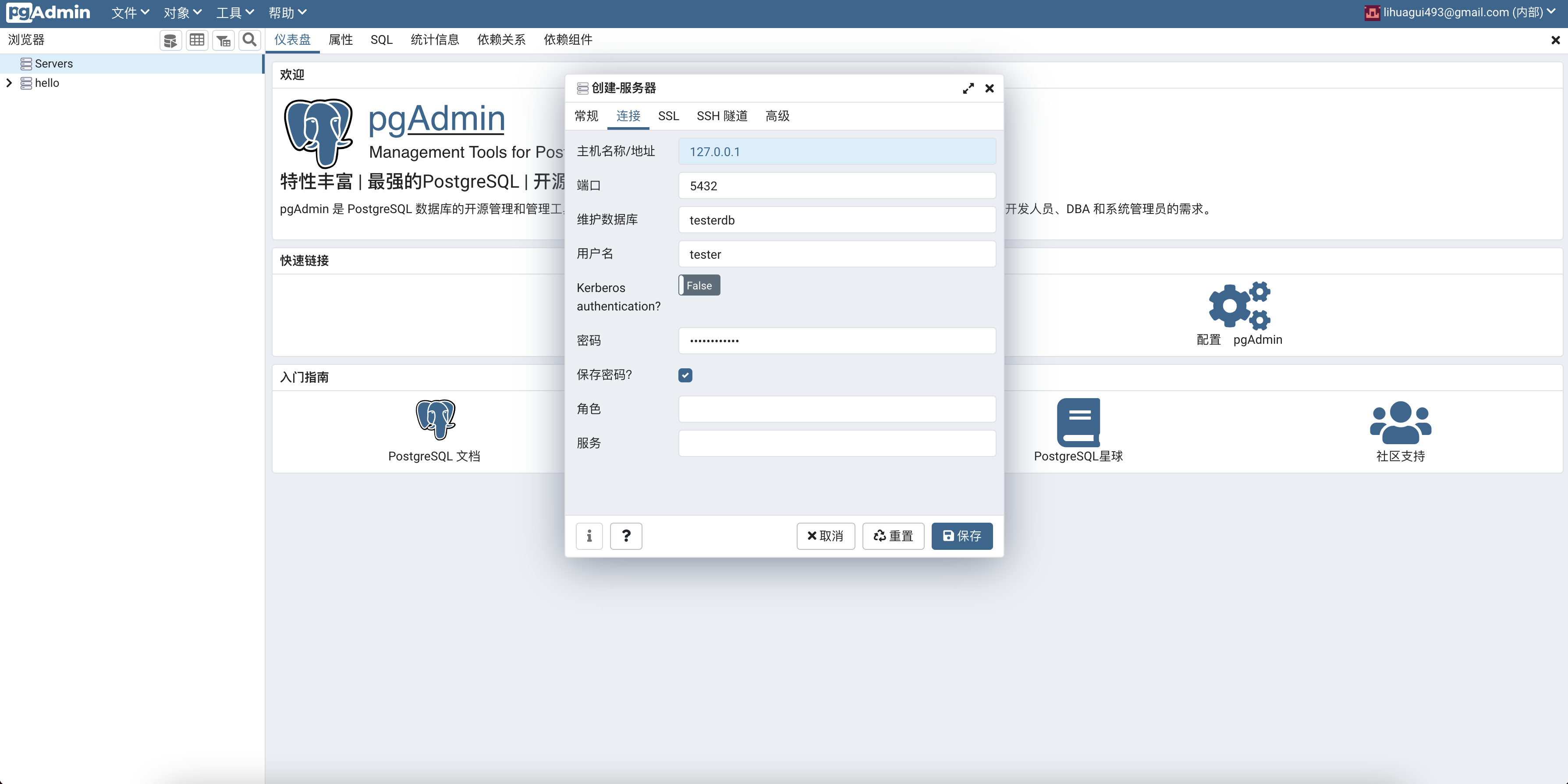Switch to the 常规 (General) dialog tab
The image size is (1568, 784).
pyautogui.click(x=586, y=116)
